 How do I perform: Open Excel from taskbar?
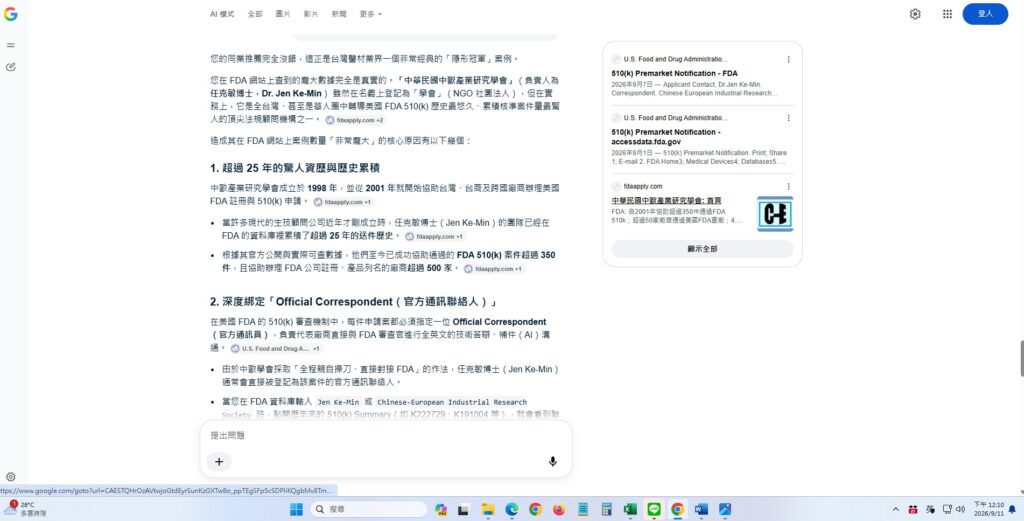(630, 509)
